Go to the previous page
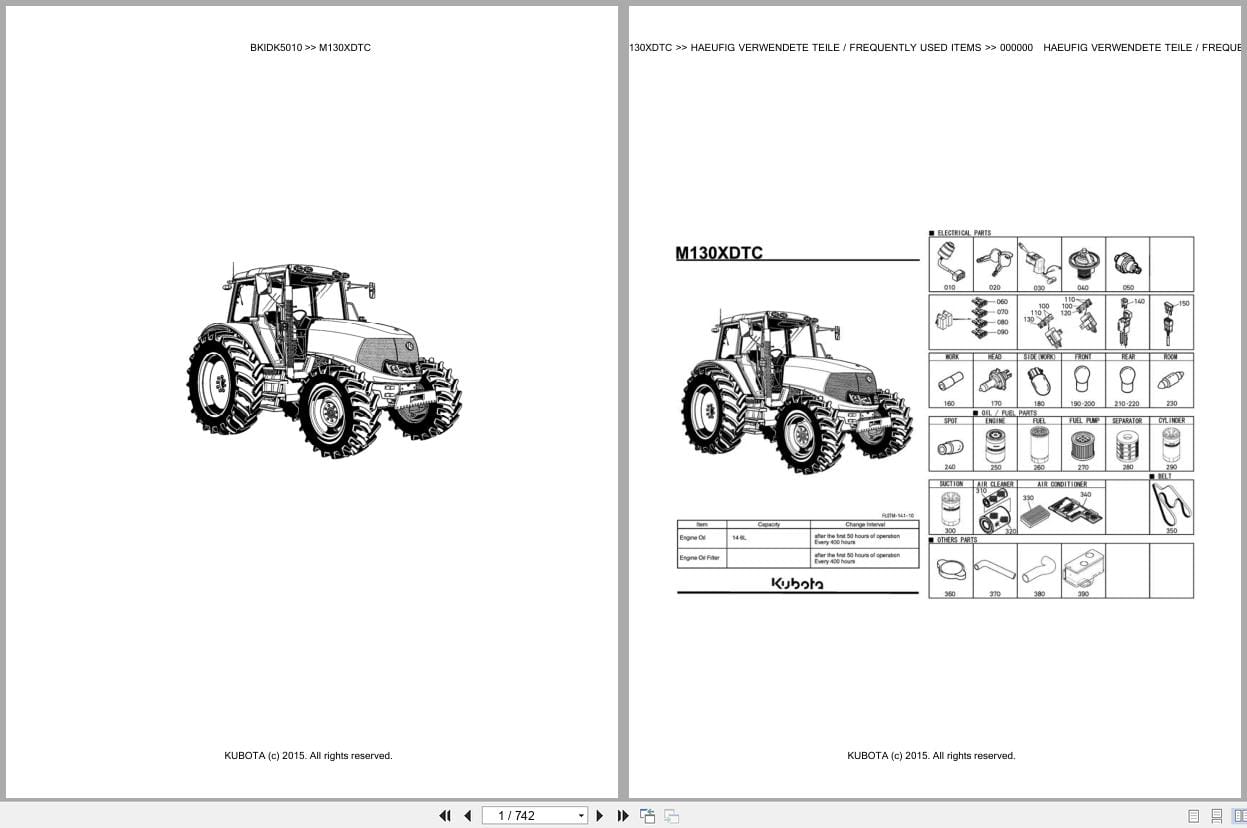Viewport: 1247px width, 828px height. [x=468, y=815]
